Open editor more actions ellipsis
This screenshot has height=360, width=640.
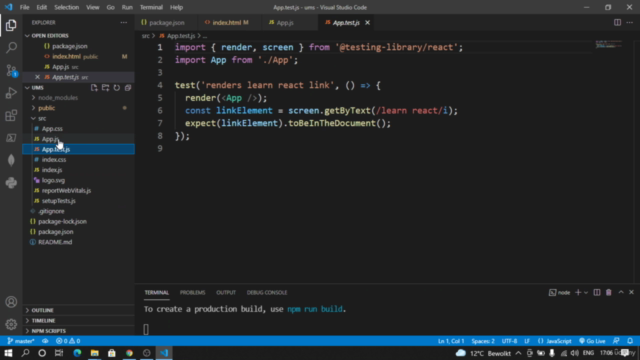point(630,23)
